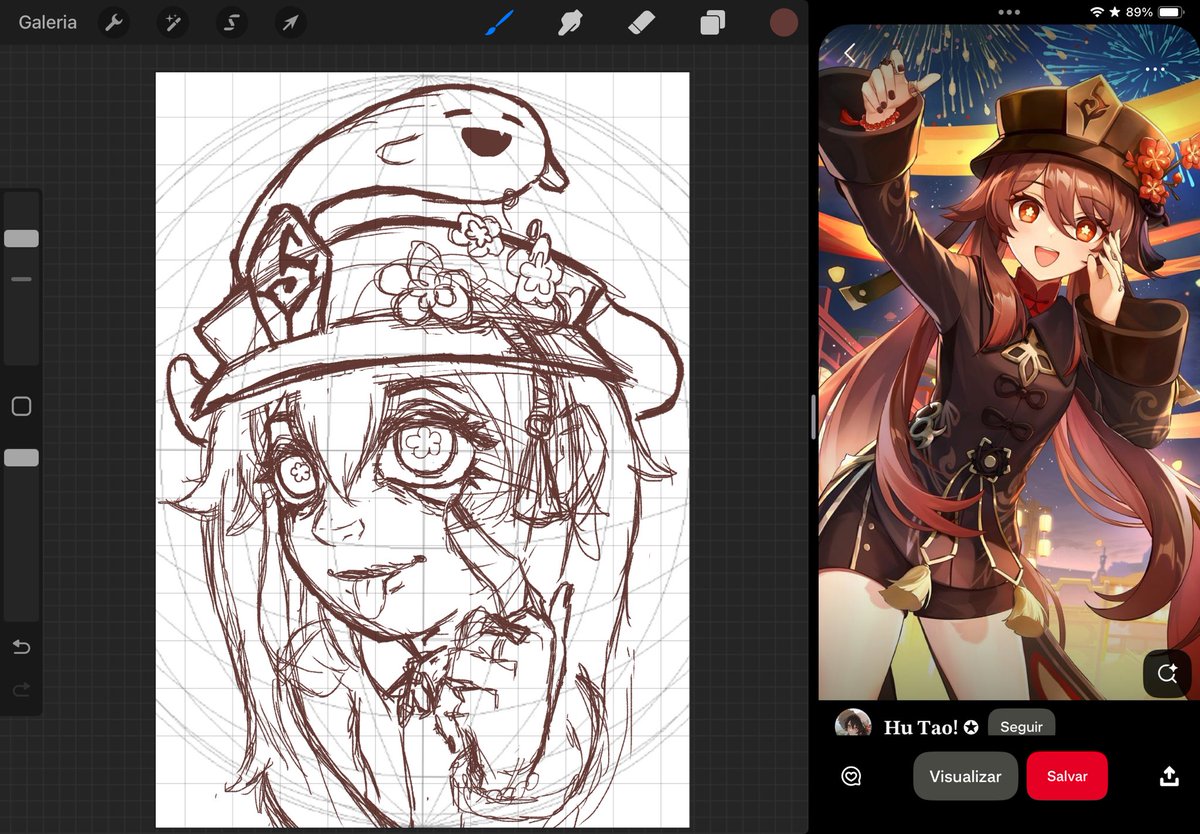Undo the last stroke with undo arrow
This screenshot has width=1200, height=834.
coord(21,647)
